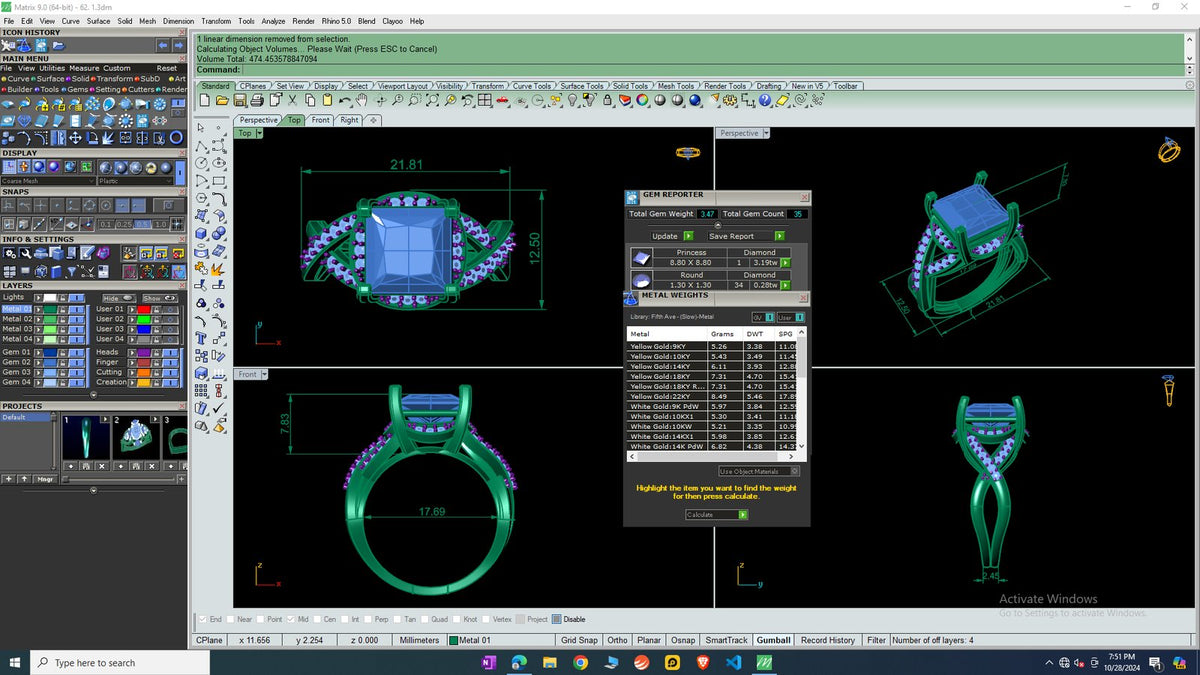Expand the Layers panel bottom arrow

coord(93,393)
